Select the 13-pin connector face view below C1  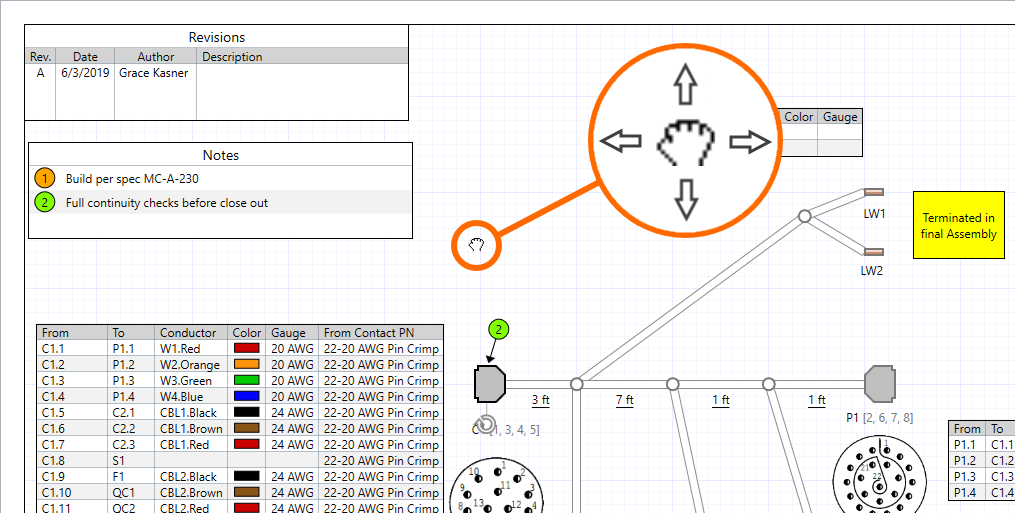pyautogui.click(x=497, y=487)
